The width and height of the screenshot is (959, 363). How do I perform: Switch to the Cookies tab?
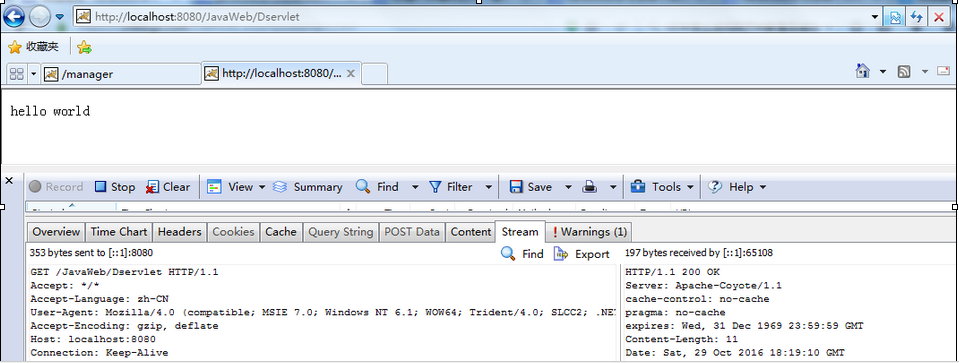233,232
